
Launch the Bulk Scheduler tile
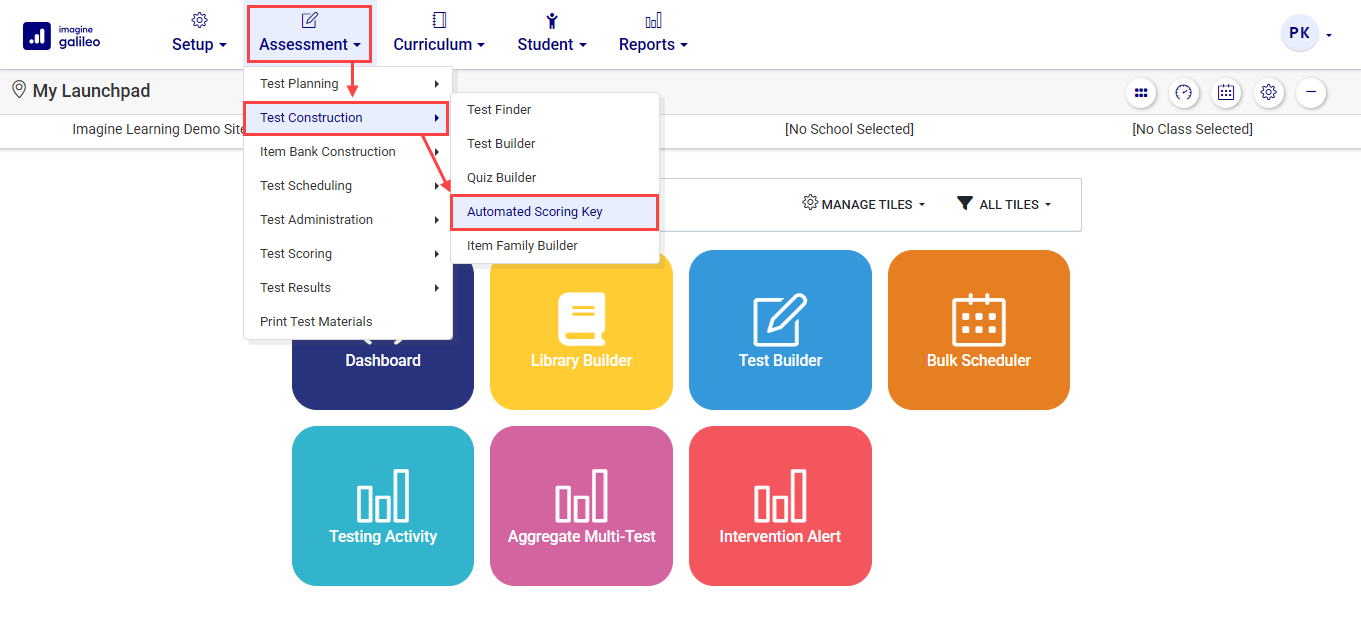point(978,330)
